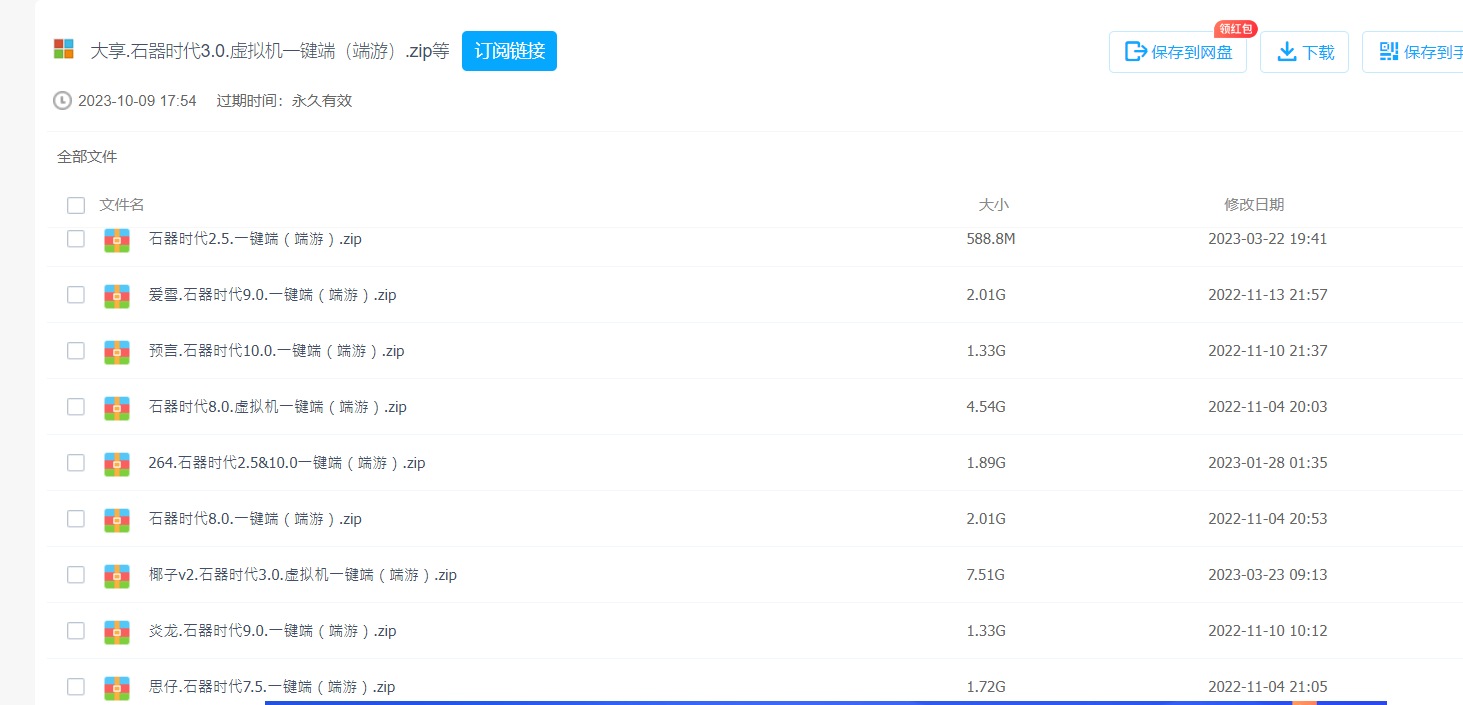Screen dimensions: 1463x705
Task: Open file 思仔.石器时代7.5.一键端（端游）.zip
Action: point(272,687)
